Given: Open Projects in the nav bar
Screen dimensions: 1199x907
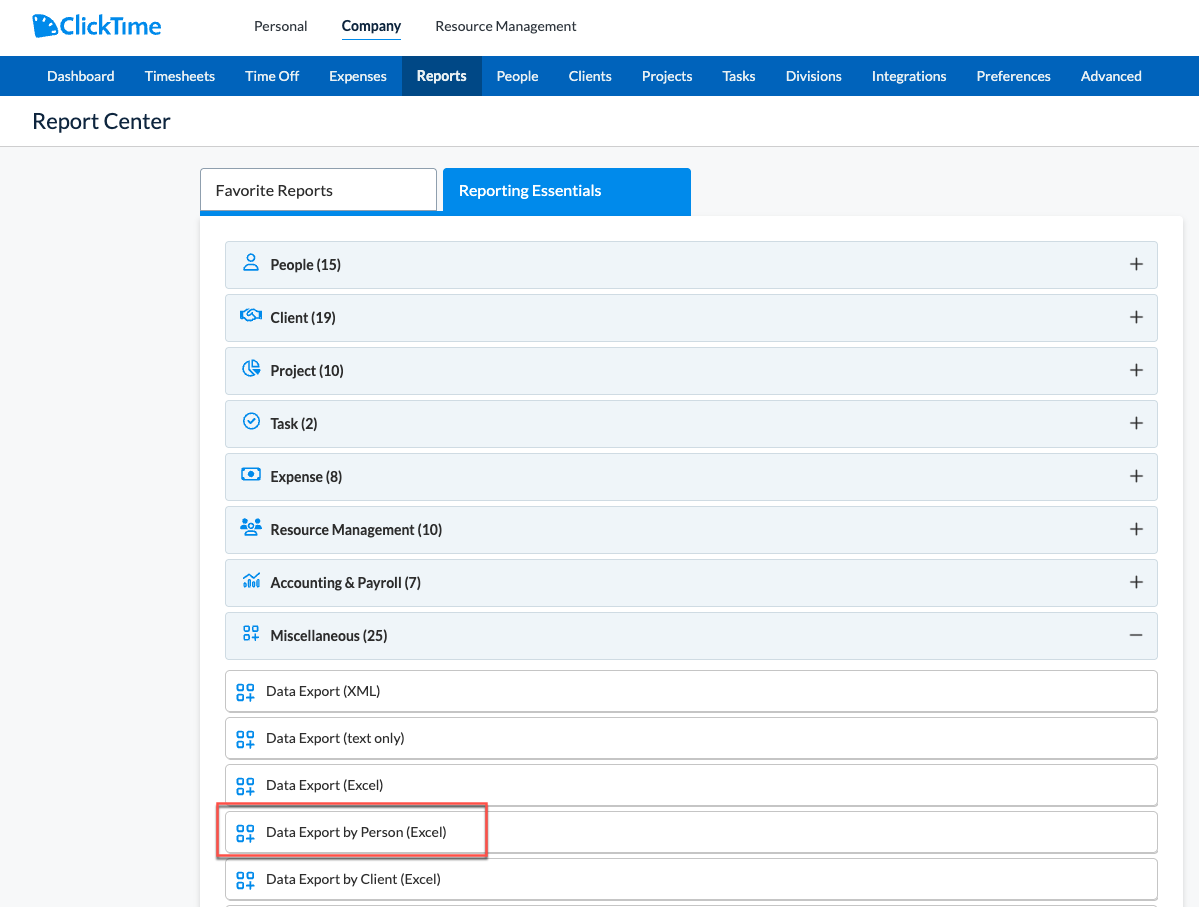Looking at the screenshot, I should click(x=667, y=76).
